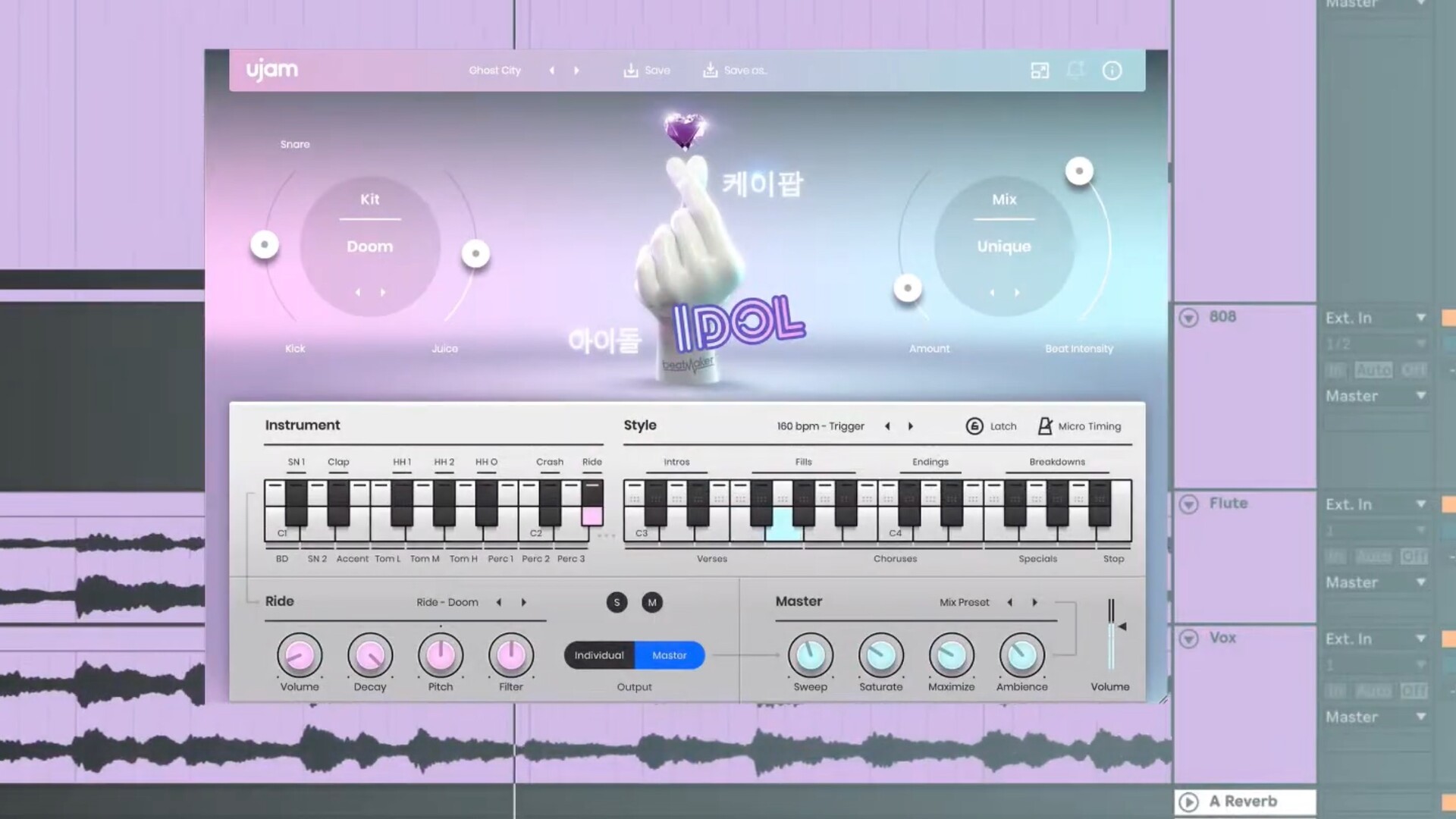Image resolution: width=1456 pixels, height=819 pixels.
Task: Click the Ride Pitch knob
Action: (441, 655)
